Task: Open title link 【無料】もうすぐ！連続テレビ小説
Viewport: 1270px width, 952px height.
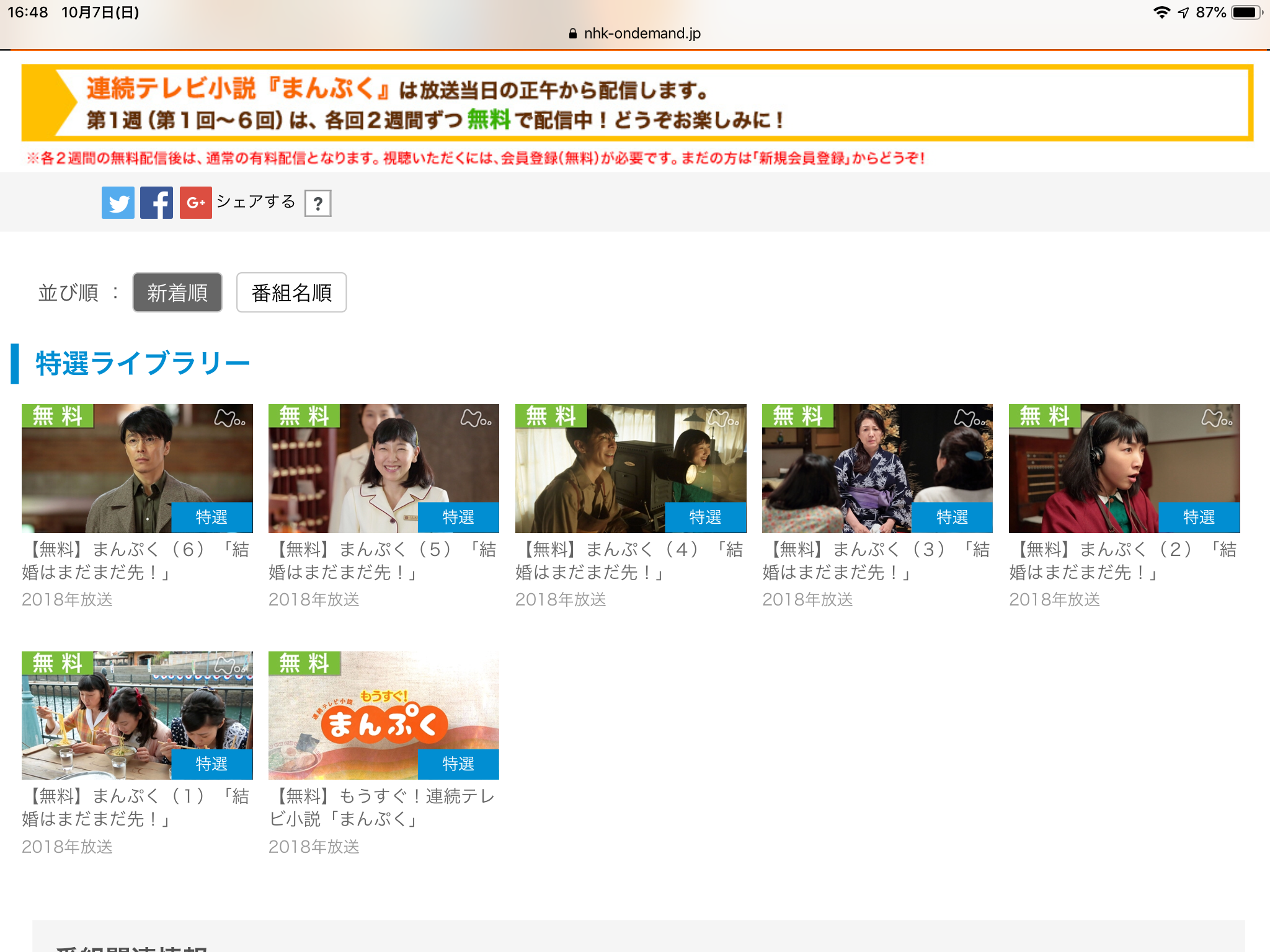Action: (x=383, y=808)
